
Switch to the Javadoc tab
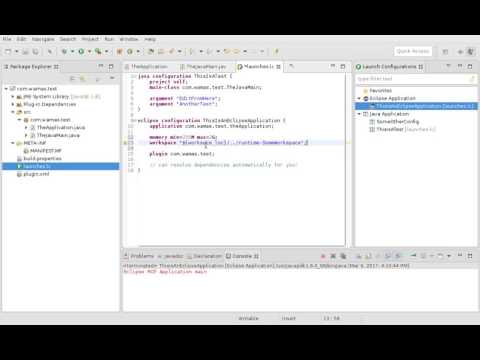point(170,256)
